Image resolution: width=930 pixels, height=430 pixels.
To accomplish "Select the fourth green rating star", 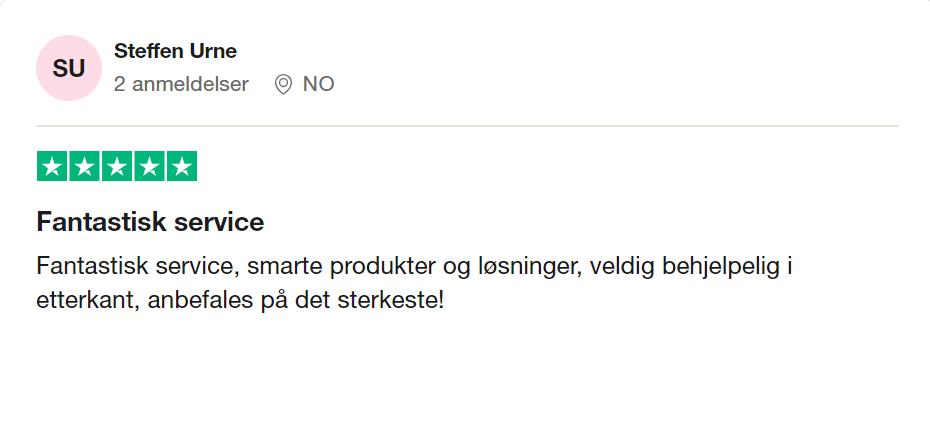I will pos(149,166).
